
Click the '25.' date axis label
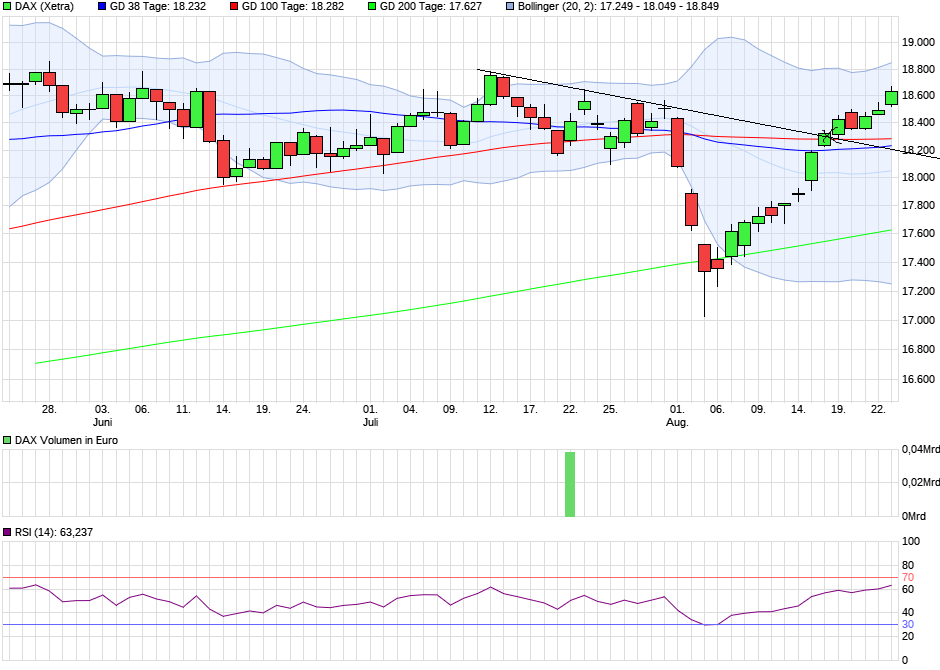point(610,409)
